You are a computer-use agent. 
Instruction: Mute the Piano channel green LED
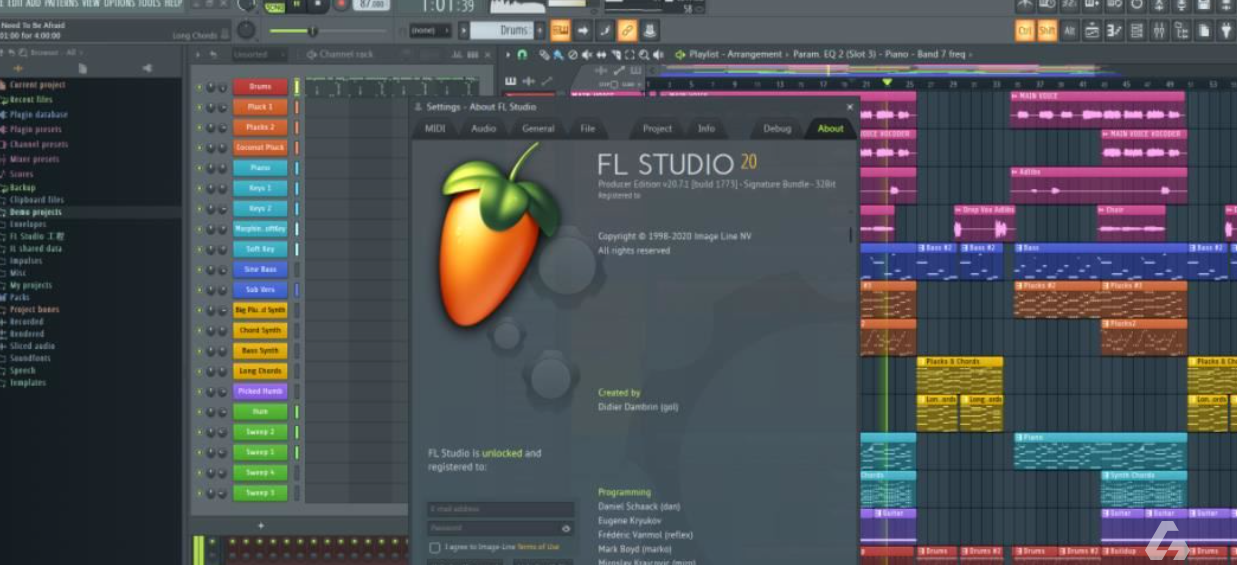pos(199,168)
